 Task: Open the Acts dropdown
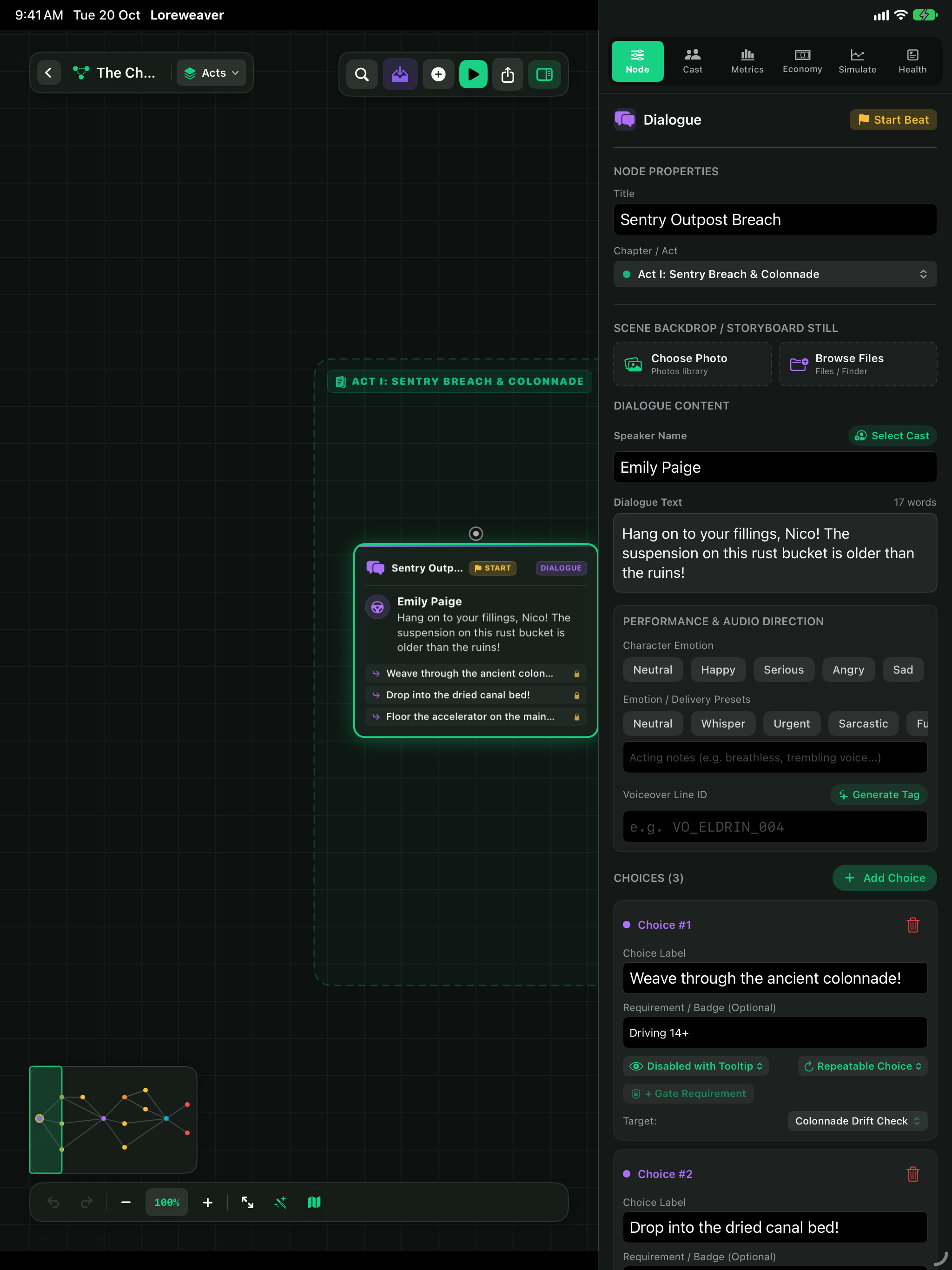click(x=212, y=73)
